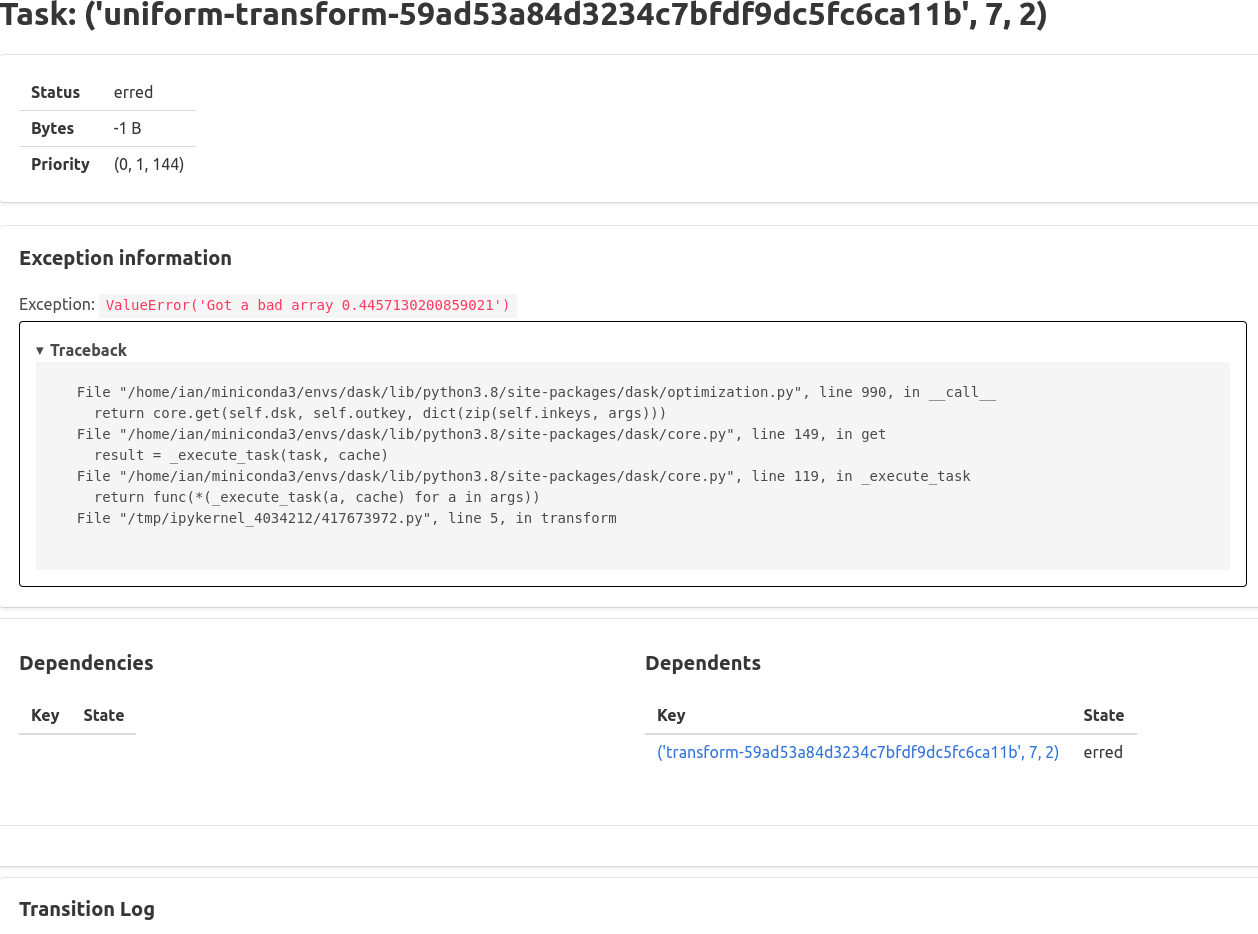Click the 'Dependencies' section heading

point(86,663)
